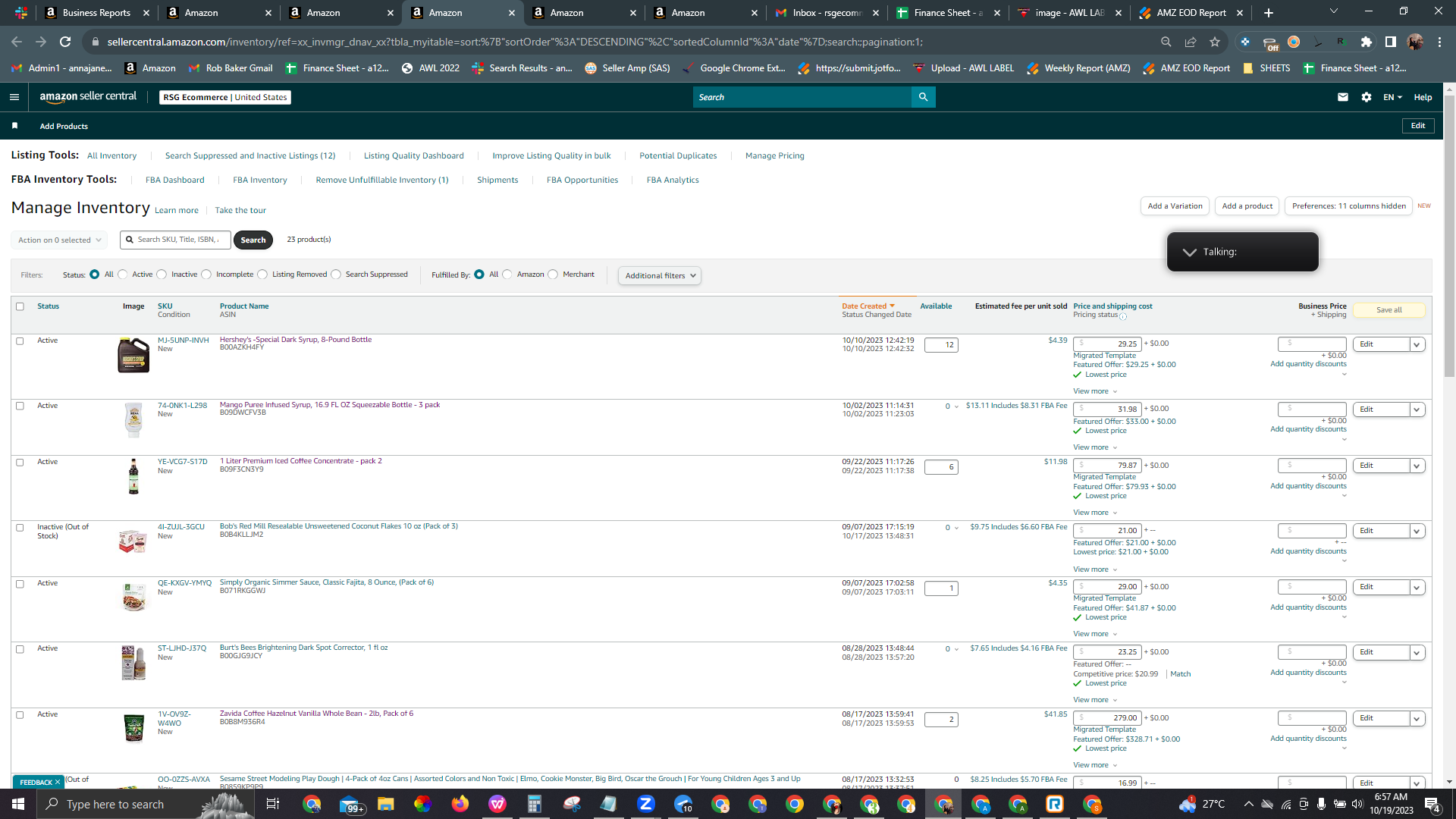Expand Edit dropdown for Iced Coffee Concentrate row
The height and width of the screenshot is (819, 1456).
[1416, 466]
